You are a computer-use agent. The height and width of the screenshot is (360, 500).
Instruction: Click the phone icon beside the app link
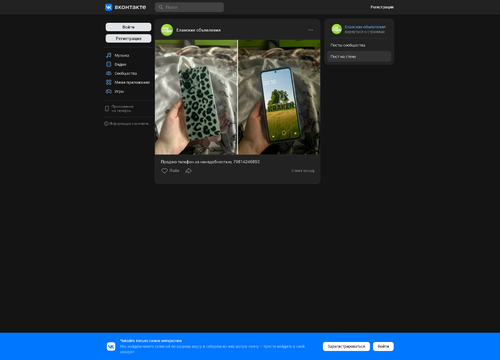tap(107, 109)
